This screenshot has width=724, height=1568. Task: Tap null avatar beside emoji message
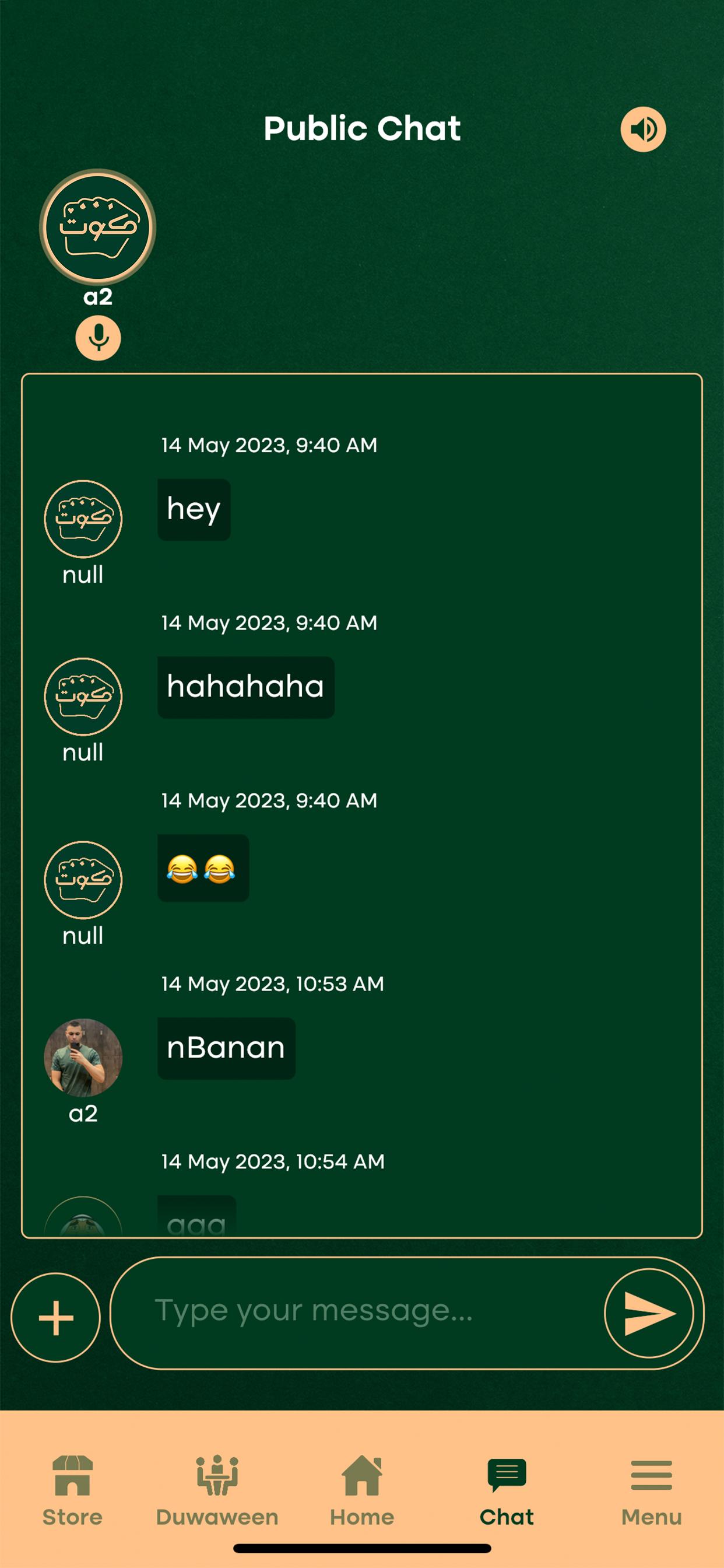click(x=83, y=880)
